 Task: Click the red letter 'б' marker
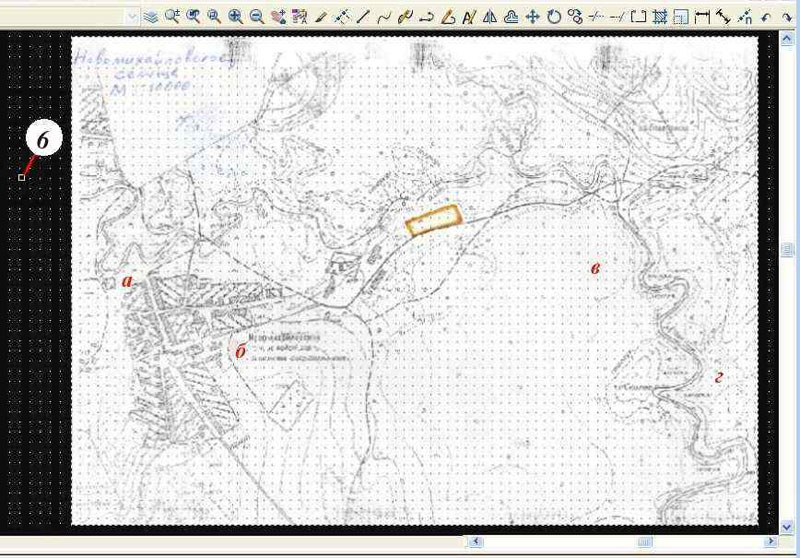click(240, 350)
